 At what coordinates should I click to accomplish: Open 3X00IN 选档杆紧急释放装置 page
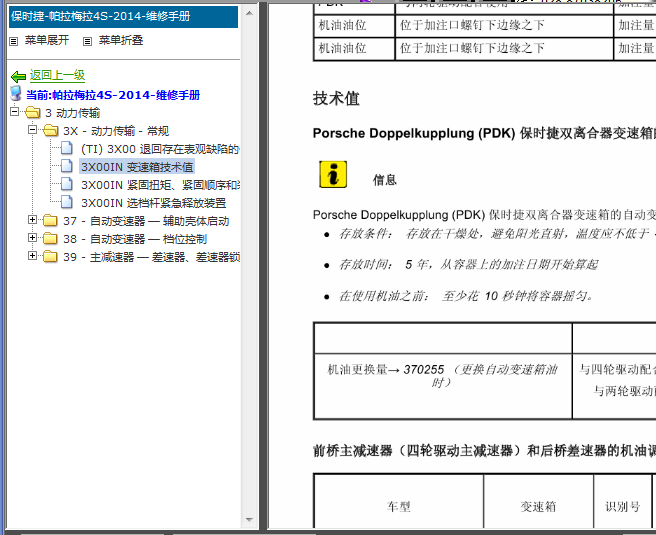point(154,203)
